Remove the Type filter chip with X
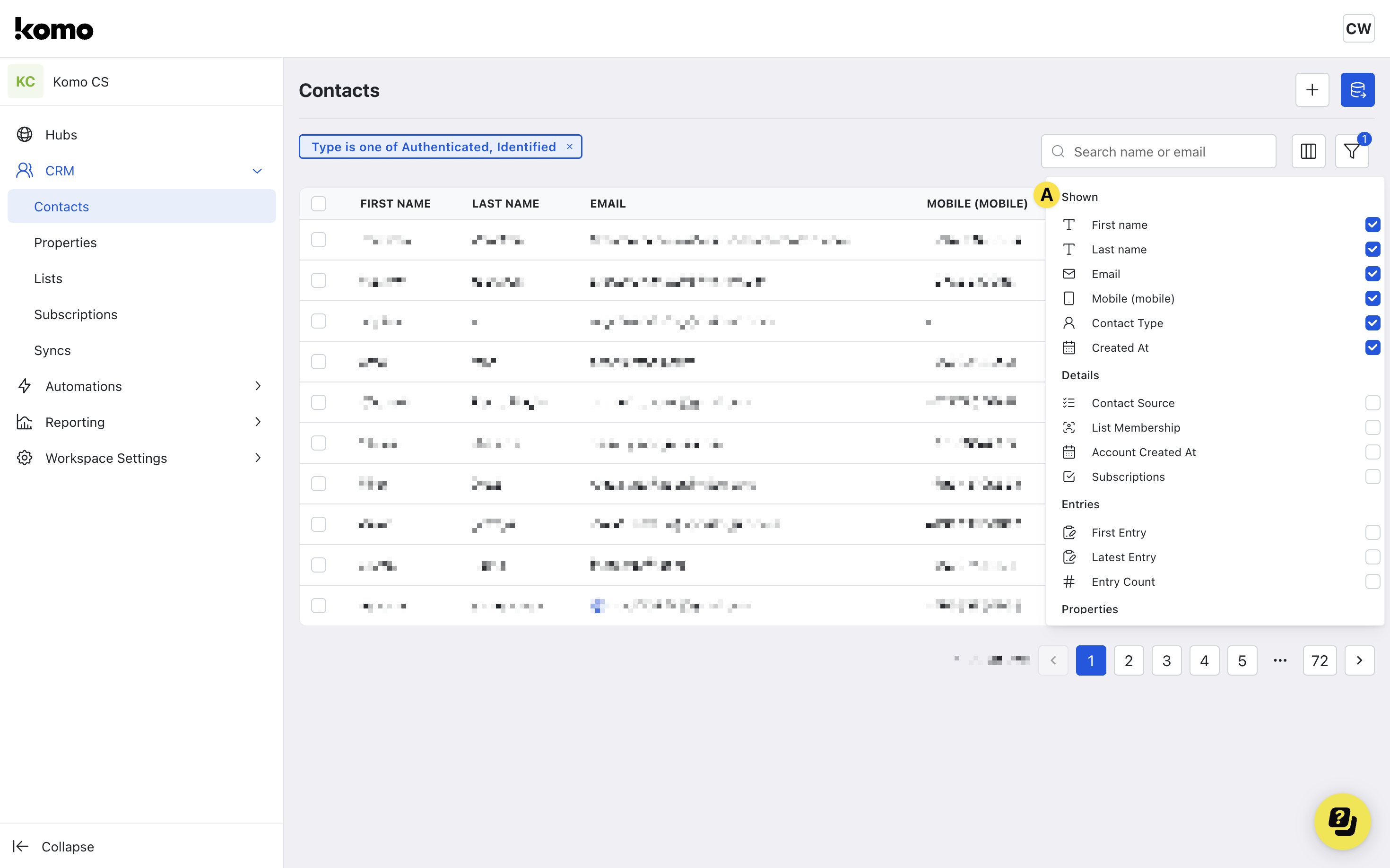The image size is (1390, 868). tap(570, 147)
